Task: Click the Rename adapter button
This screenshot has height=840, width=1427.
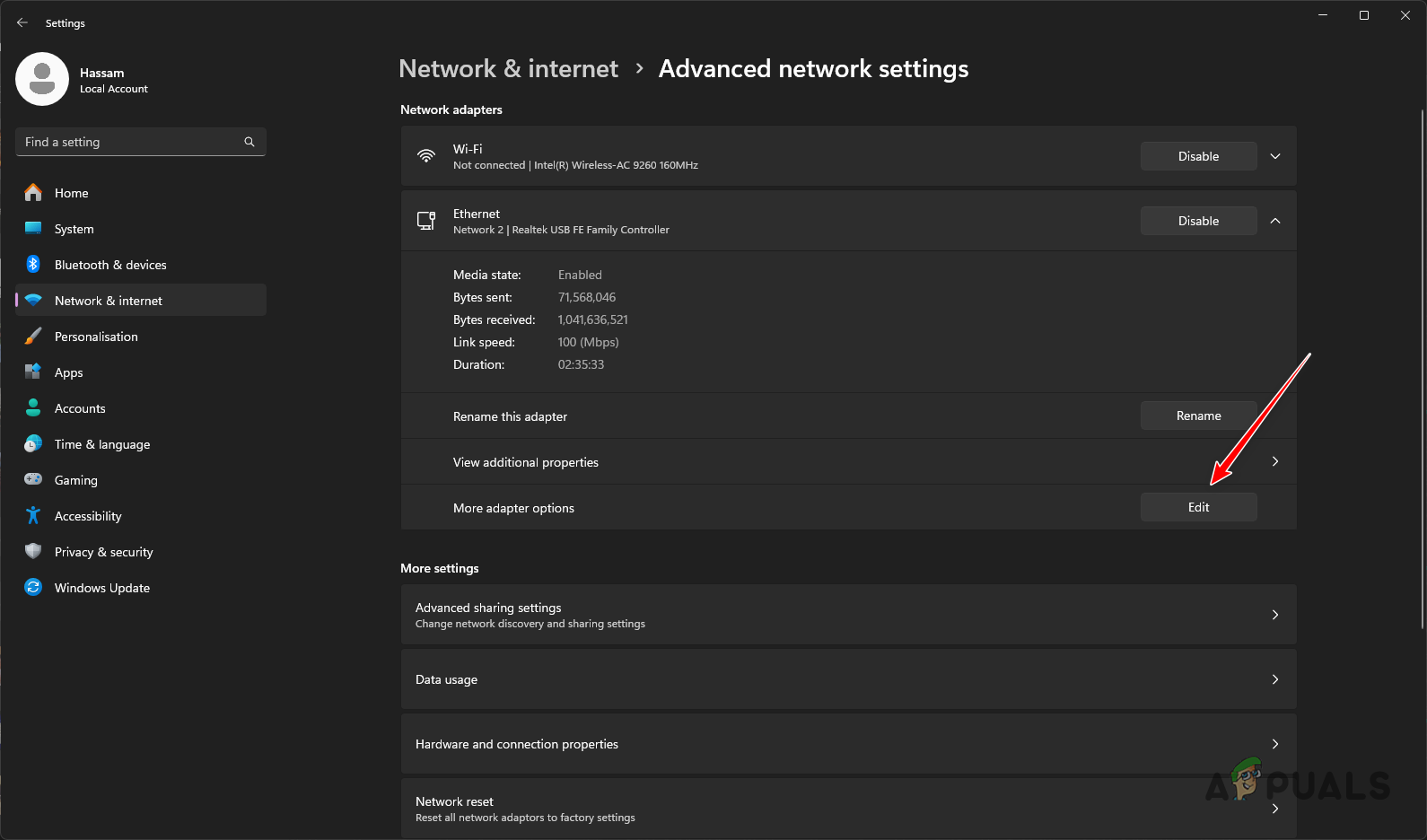Action: click(x=1198, y=416)
